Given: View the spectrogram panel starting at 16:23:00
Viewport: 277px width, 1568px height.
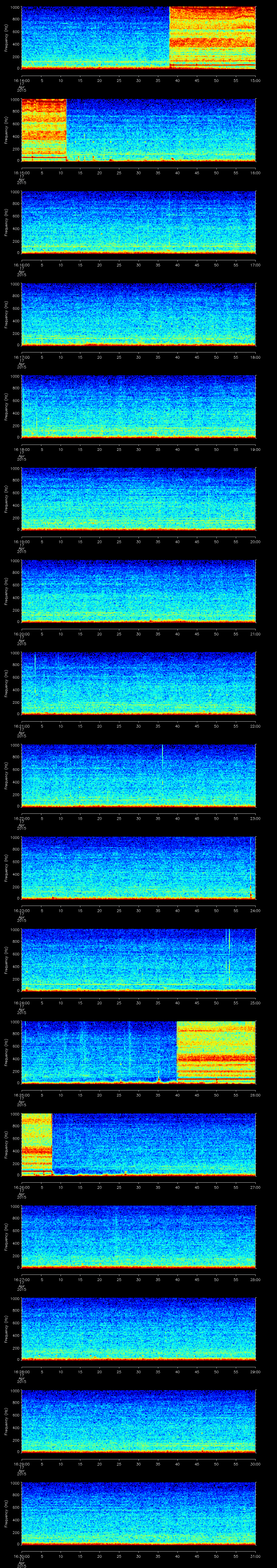Looking at the screenshot, I should tap(138, 868).
